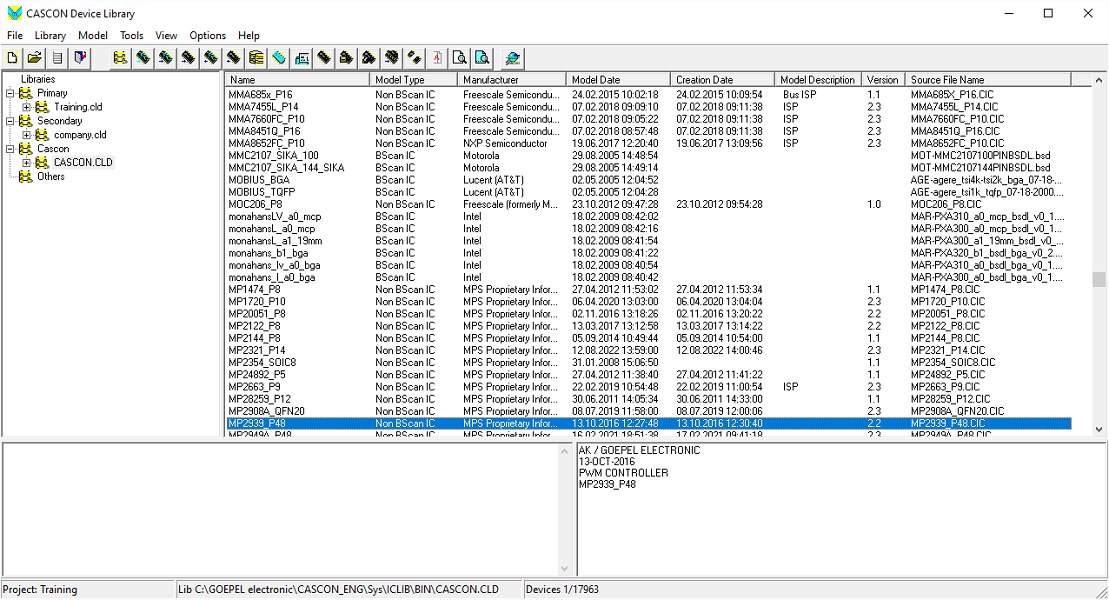Click the cyan tilted chip toolbar icon
Screen dimensions: 1109x600
tap(279, 58)
